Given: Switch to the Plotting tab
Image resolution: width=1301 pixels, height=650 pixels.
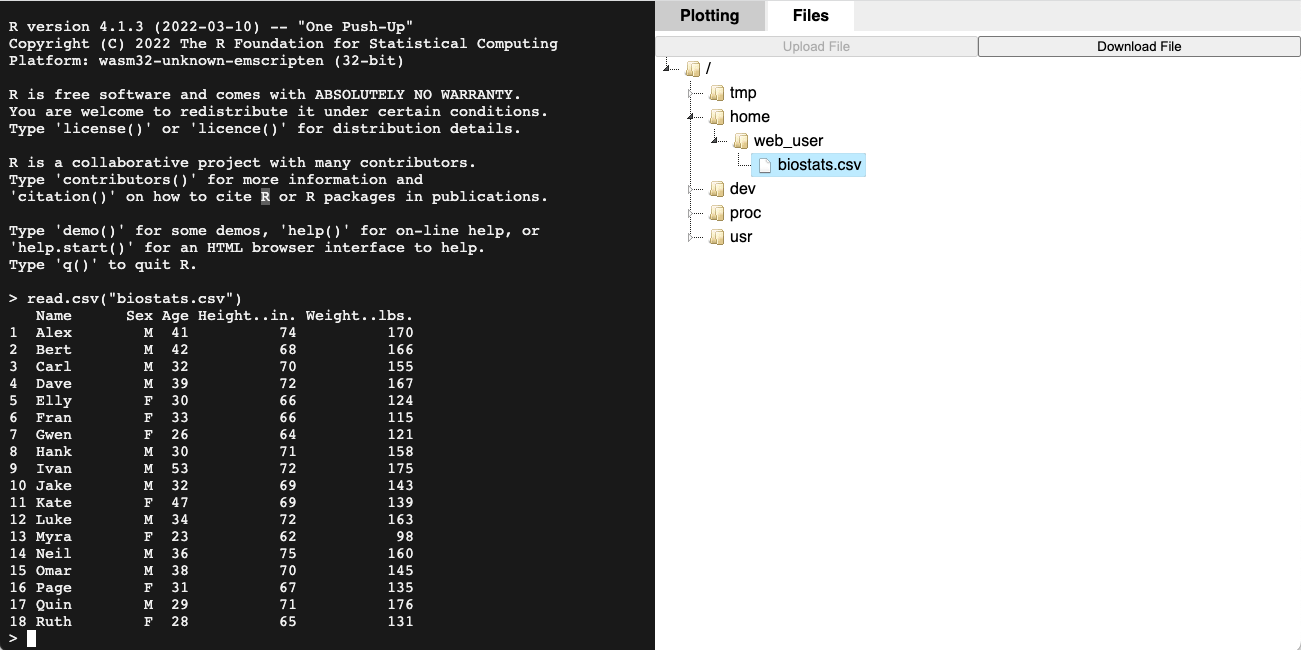Looking at the screenshot, I should point(709,16).
